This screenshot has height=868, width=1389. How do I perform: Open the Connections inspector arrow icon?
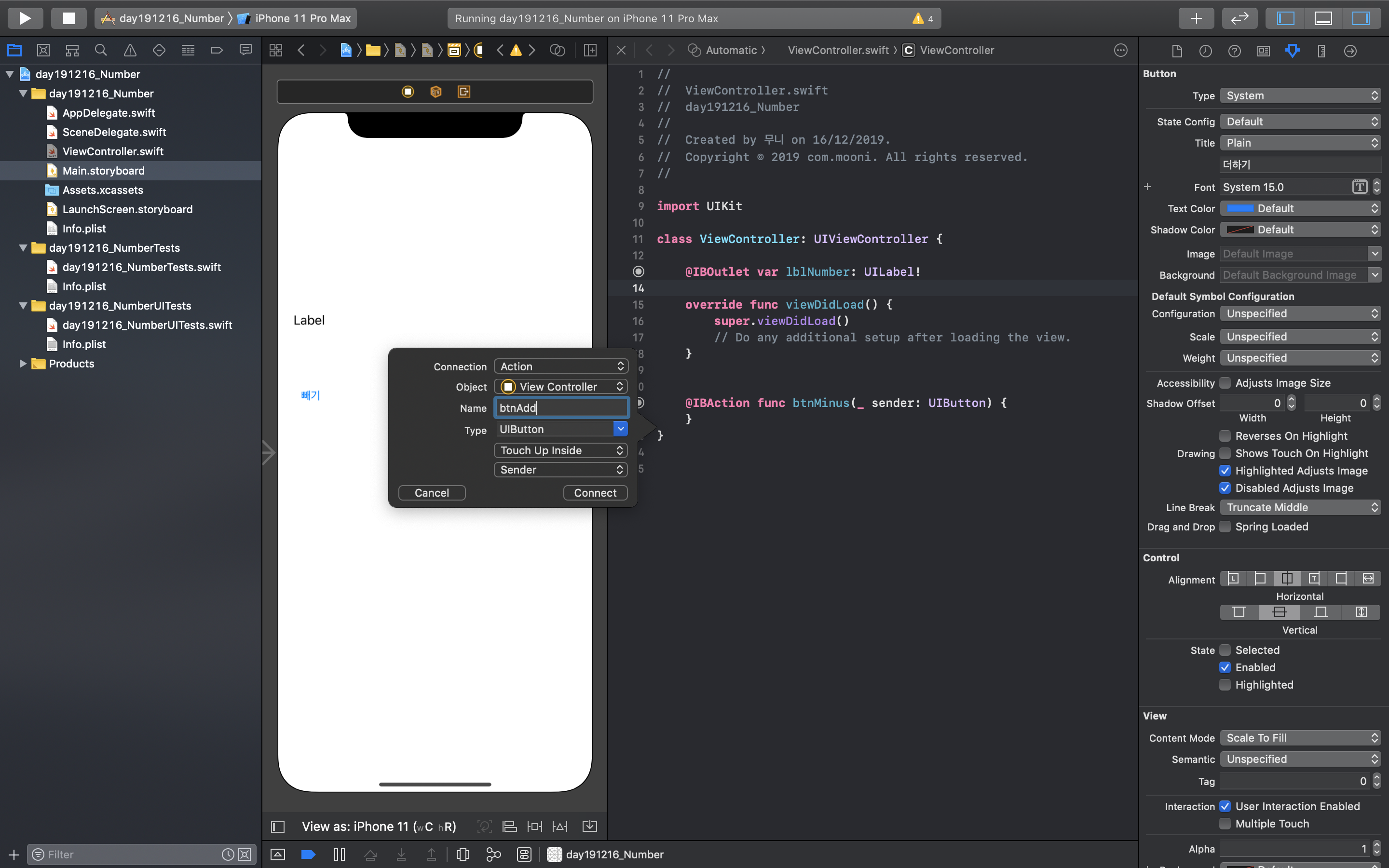pyautogui.click(x=1350, y=51)
